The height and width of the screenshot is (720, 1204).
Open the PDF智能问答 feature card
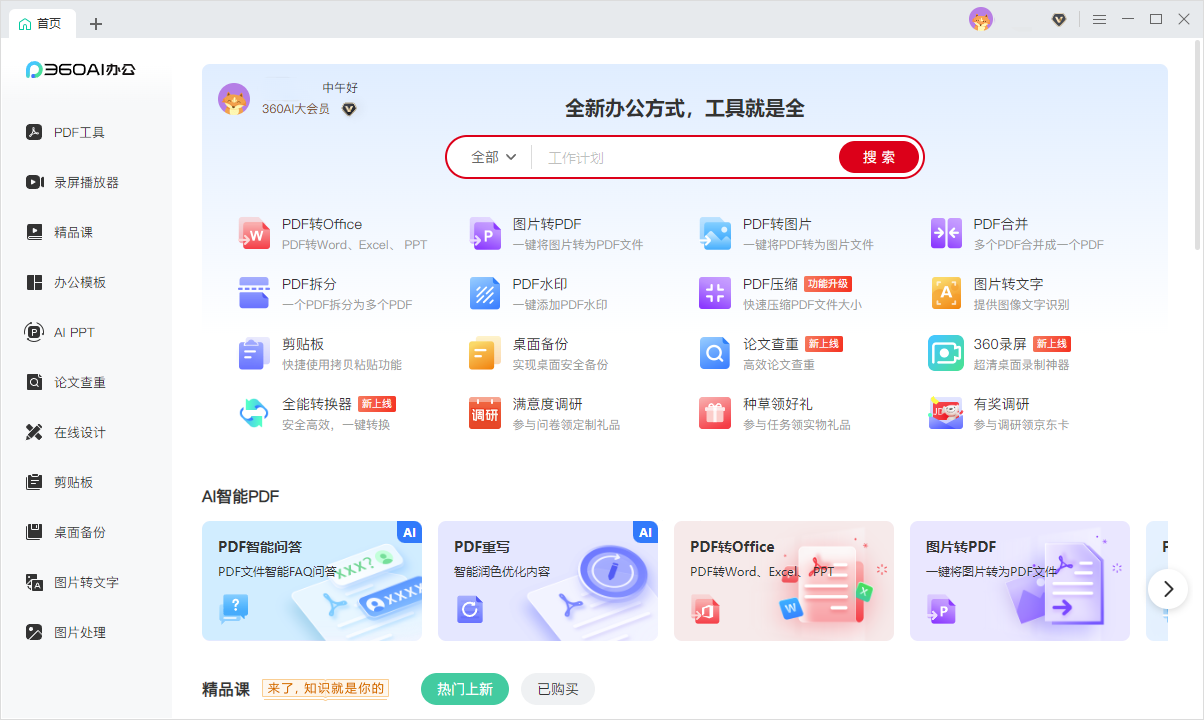tap(312, 581)
